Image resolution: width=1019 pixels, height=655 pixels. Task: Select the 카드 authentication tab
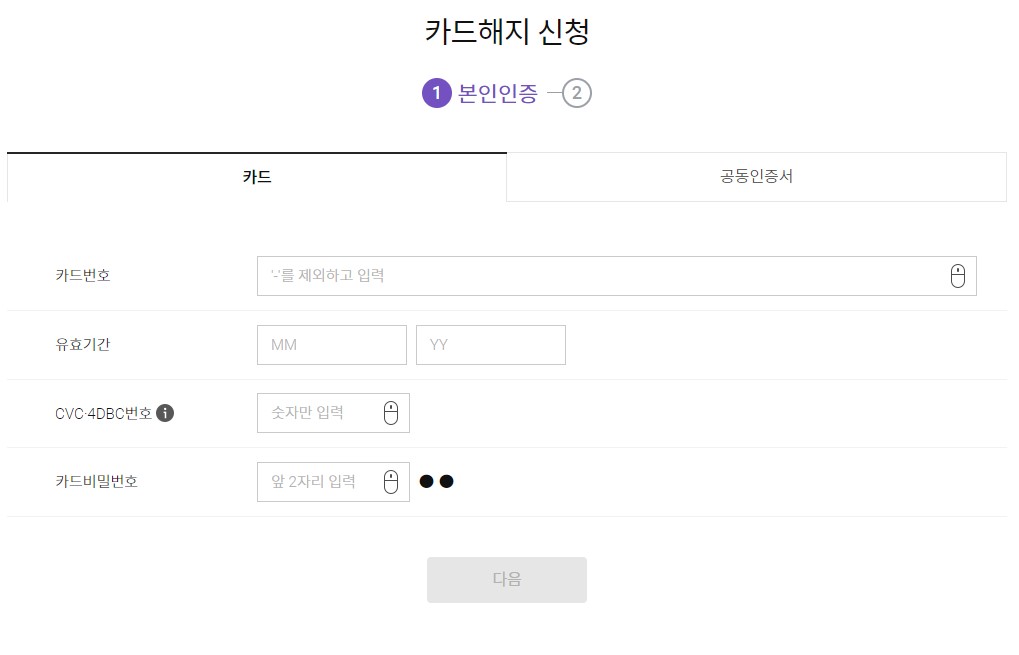(x=257, y=176)
